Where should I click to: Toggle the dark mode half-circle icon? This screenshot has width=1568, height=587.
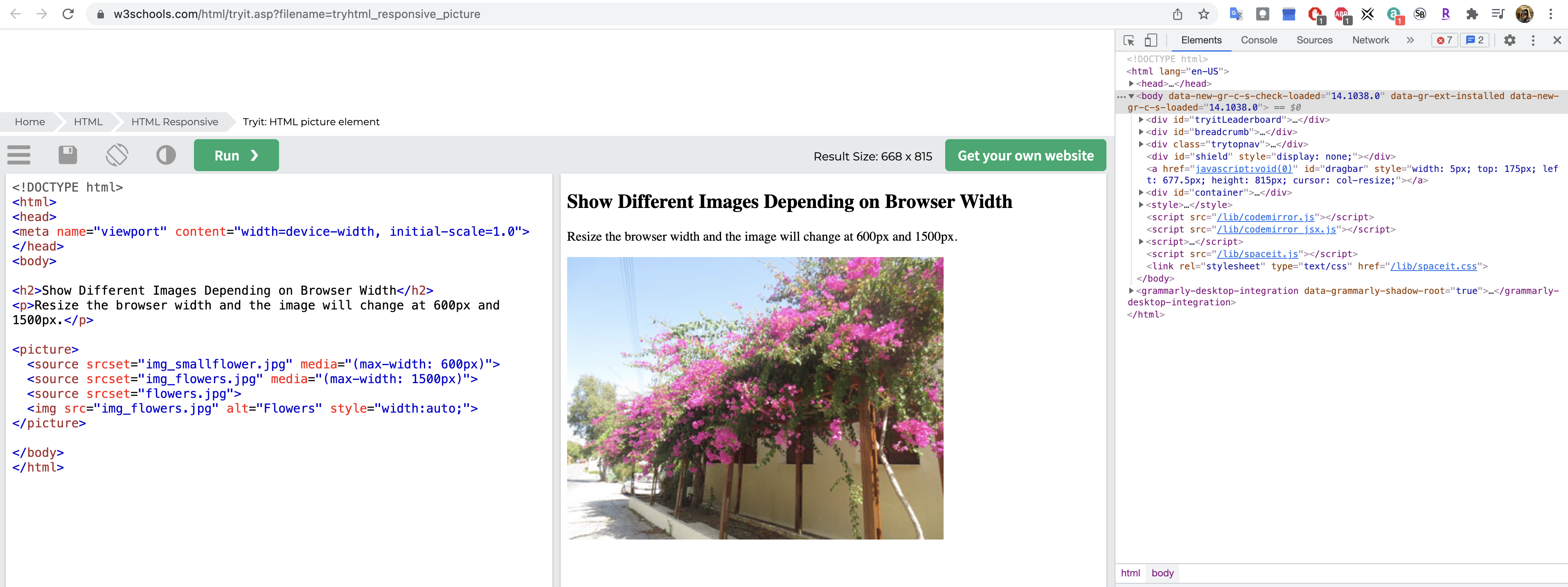pyautogui.click(x=166, y=155)
